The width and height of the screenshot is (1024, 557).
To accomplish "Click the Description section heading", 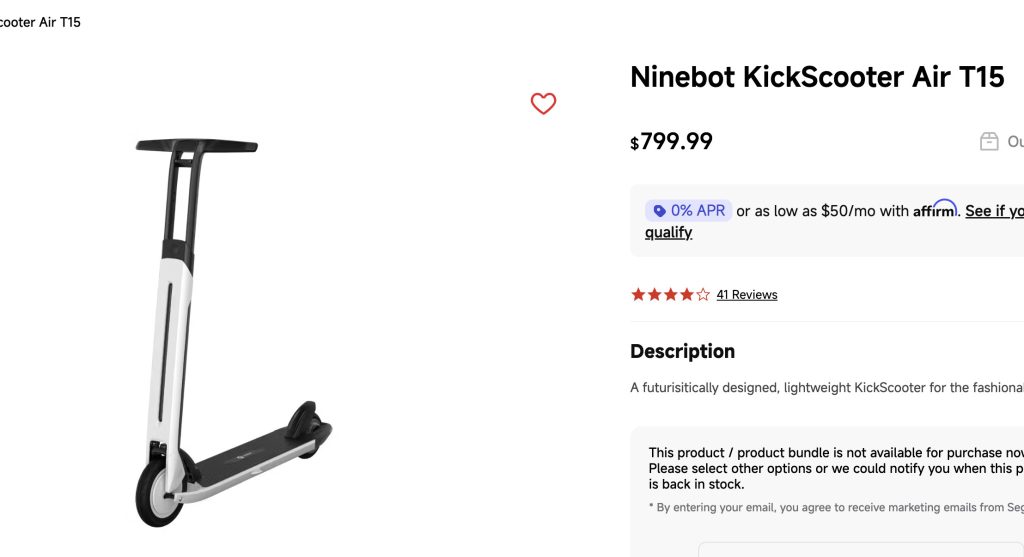I will point(682,351).
